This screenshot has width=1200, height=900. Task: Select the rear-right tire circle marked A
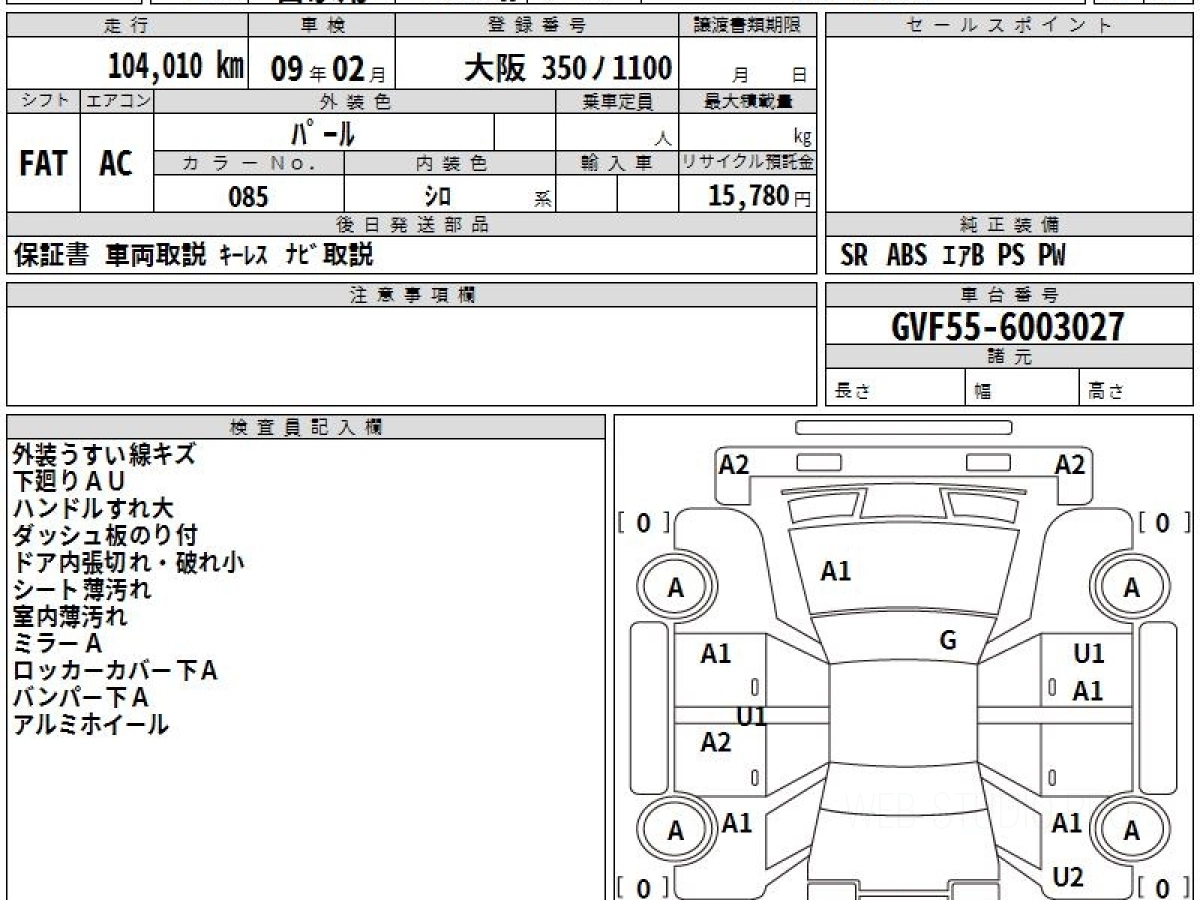pos(1131,831)
